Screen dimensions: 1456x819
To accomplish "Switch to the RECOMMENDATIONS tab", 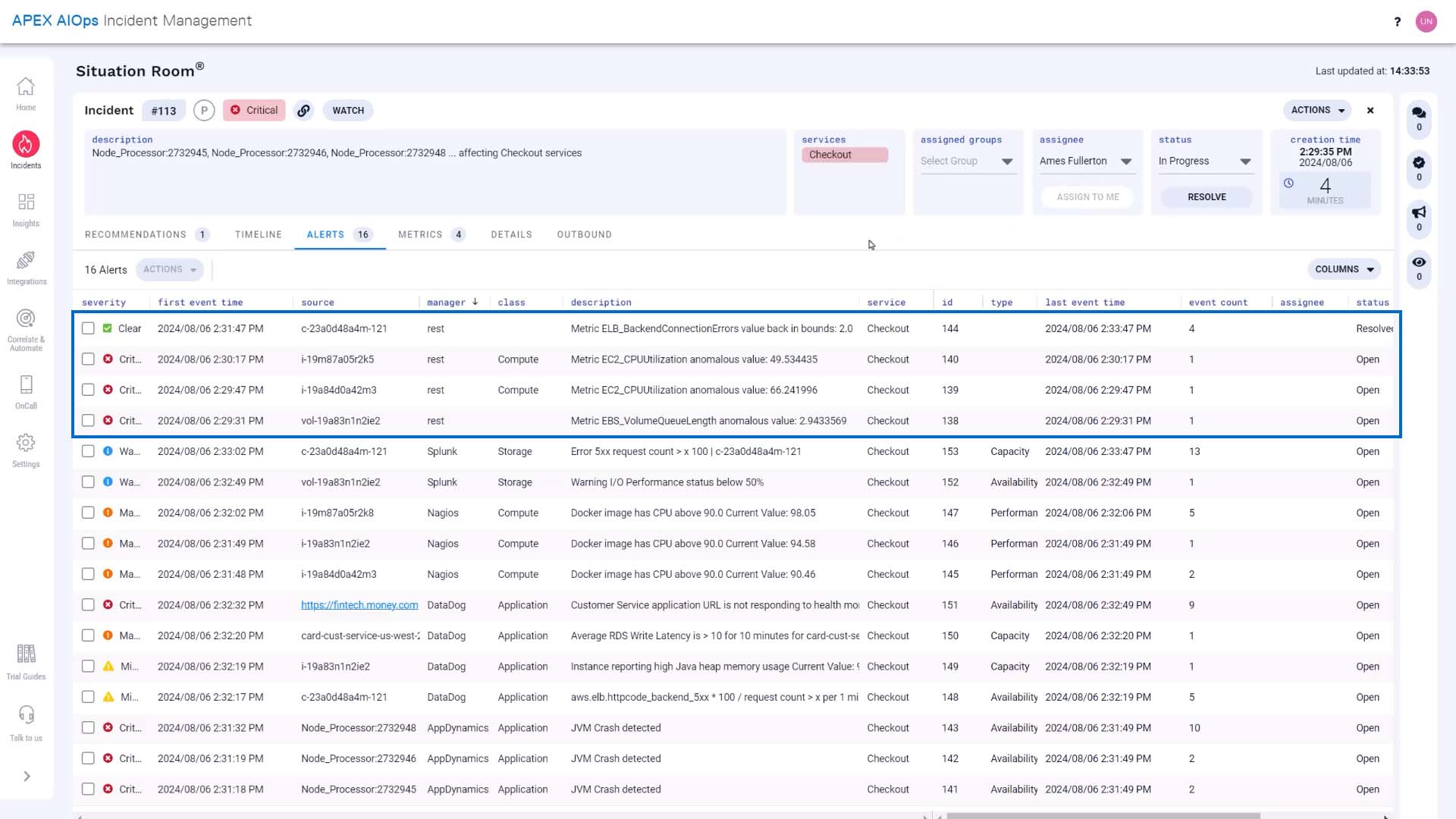I will click(x=147, y=234).
